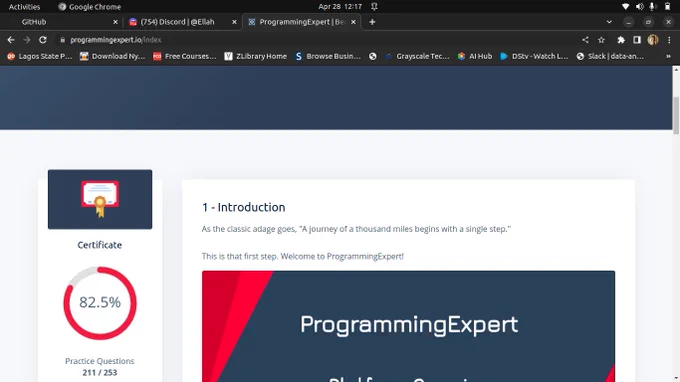The width and height of the screenshot is (680, 382).
Task: Click the microphone indicator icon
Action: [652, 7]
